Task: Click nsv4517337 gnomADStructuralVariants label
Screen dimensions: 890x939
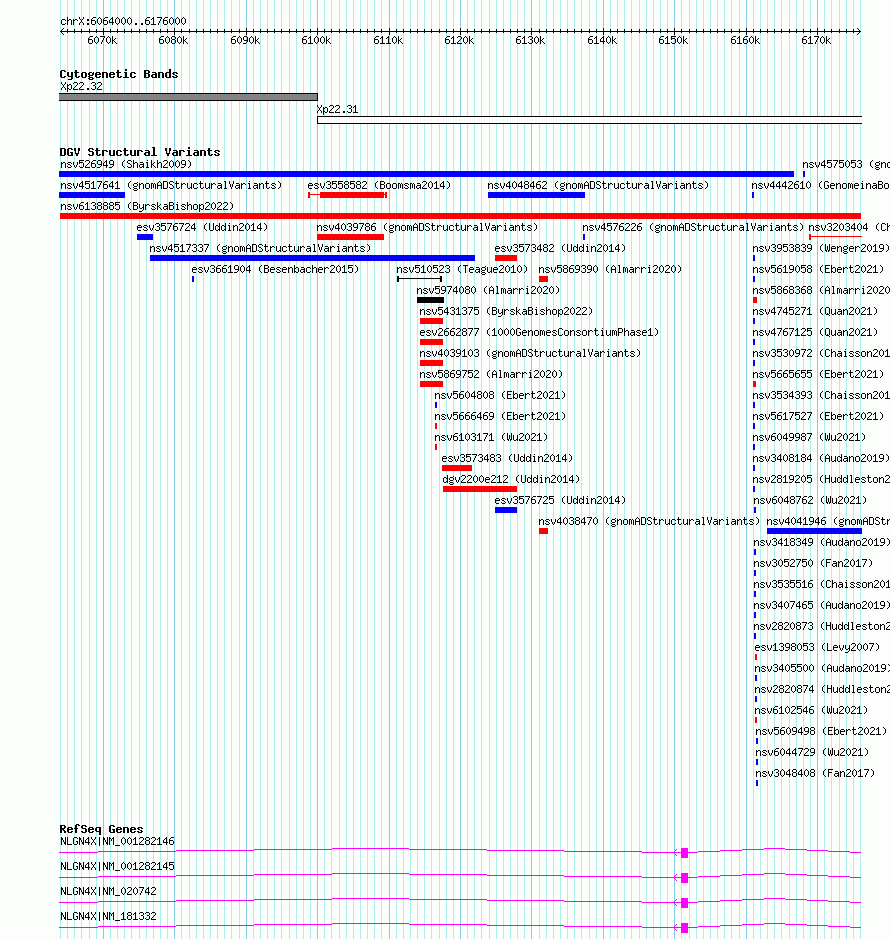Action: [x=260, y=248]
